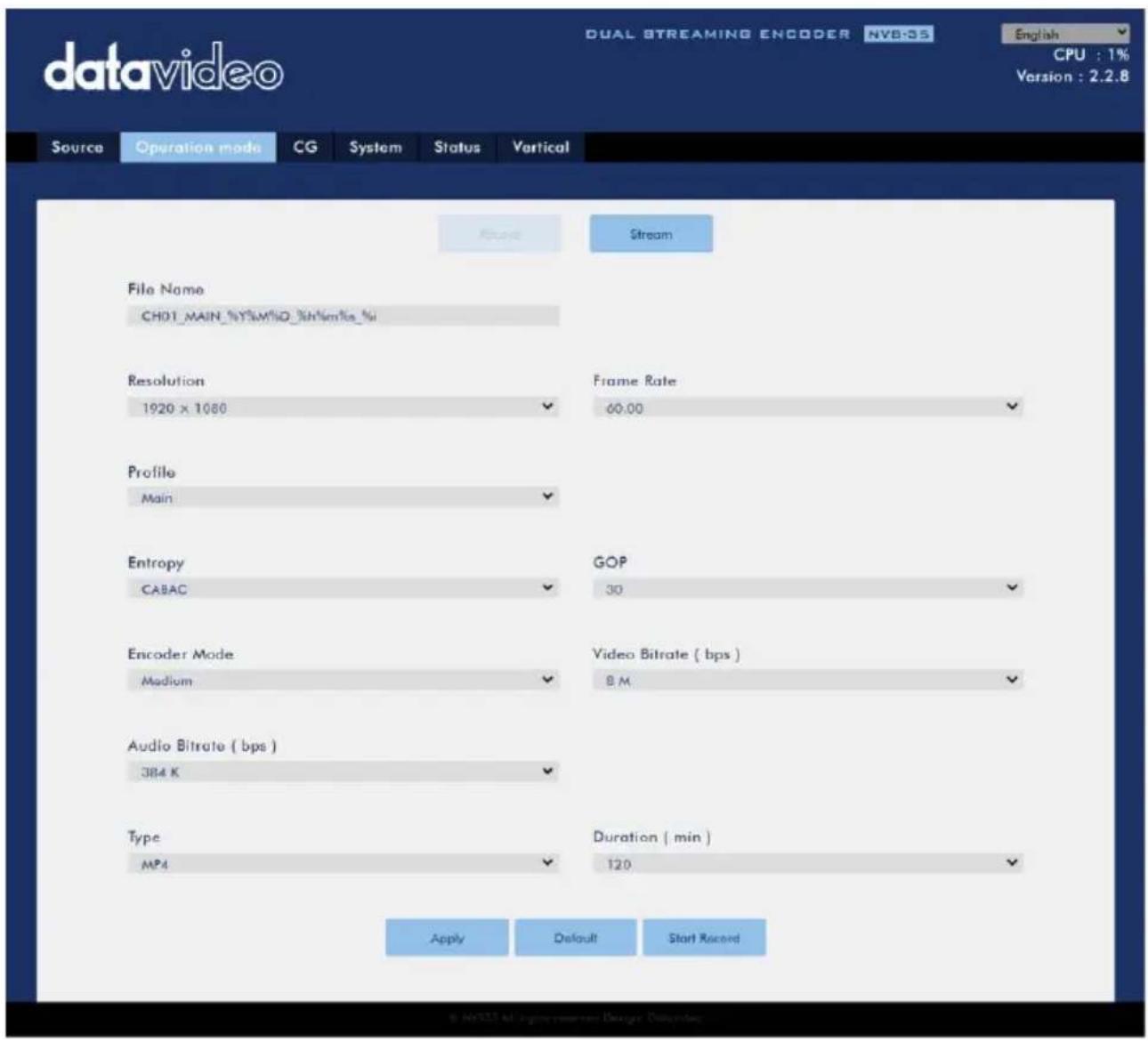
Task: Open the GOP dropdown
Action: tap(808, 588)
